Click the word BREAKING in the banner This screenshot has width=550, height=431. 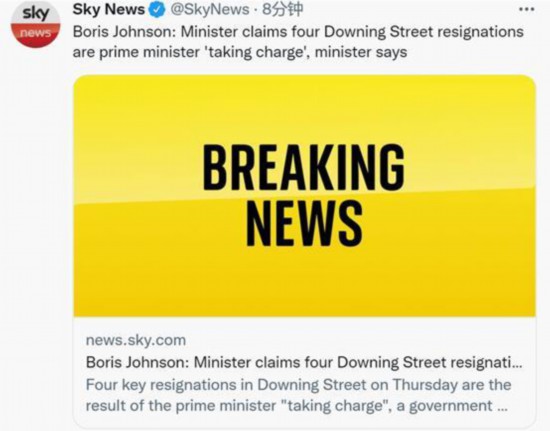point(304,167)
